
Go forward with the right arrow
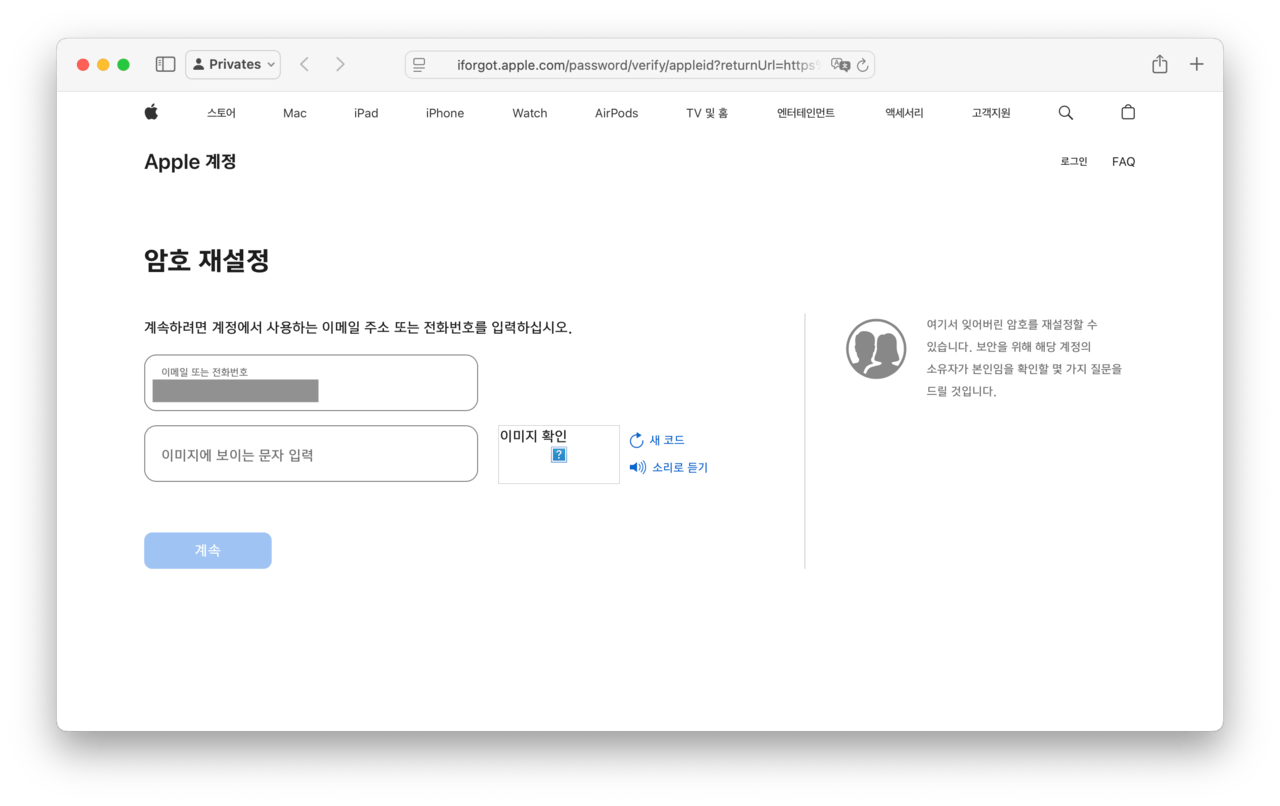point(340,64)
